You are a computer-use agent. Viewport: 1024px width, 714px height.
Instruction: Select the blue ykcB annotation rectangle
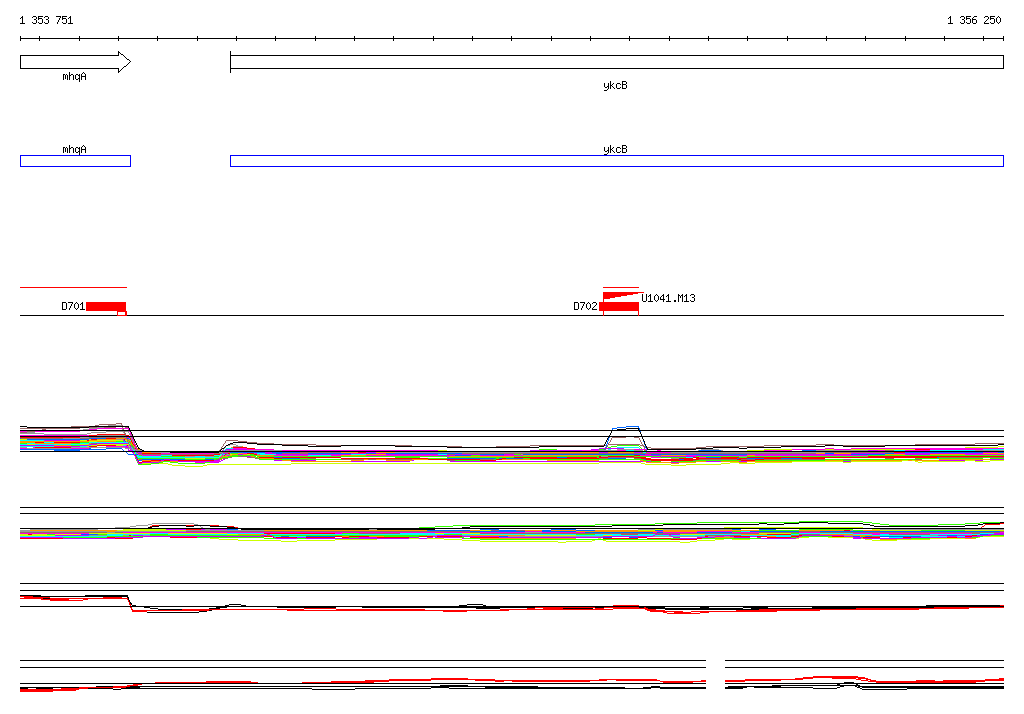click(616, 161)
